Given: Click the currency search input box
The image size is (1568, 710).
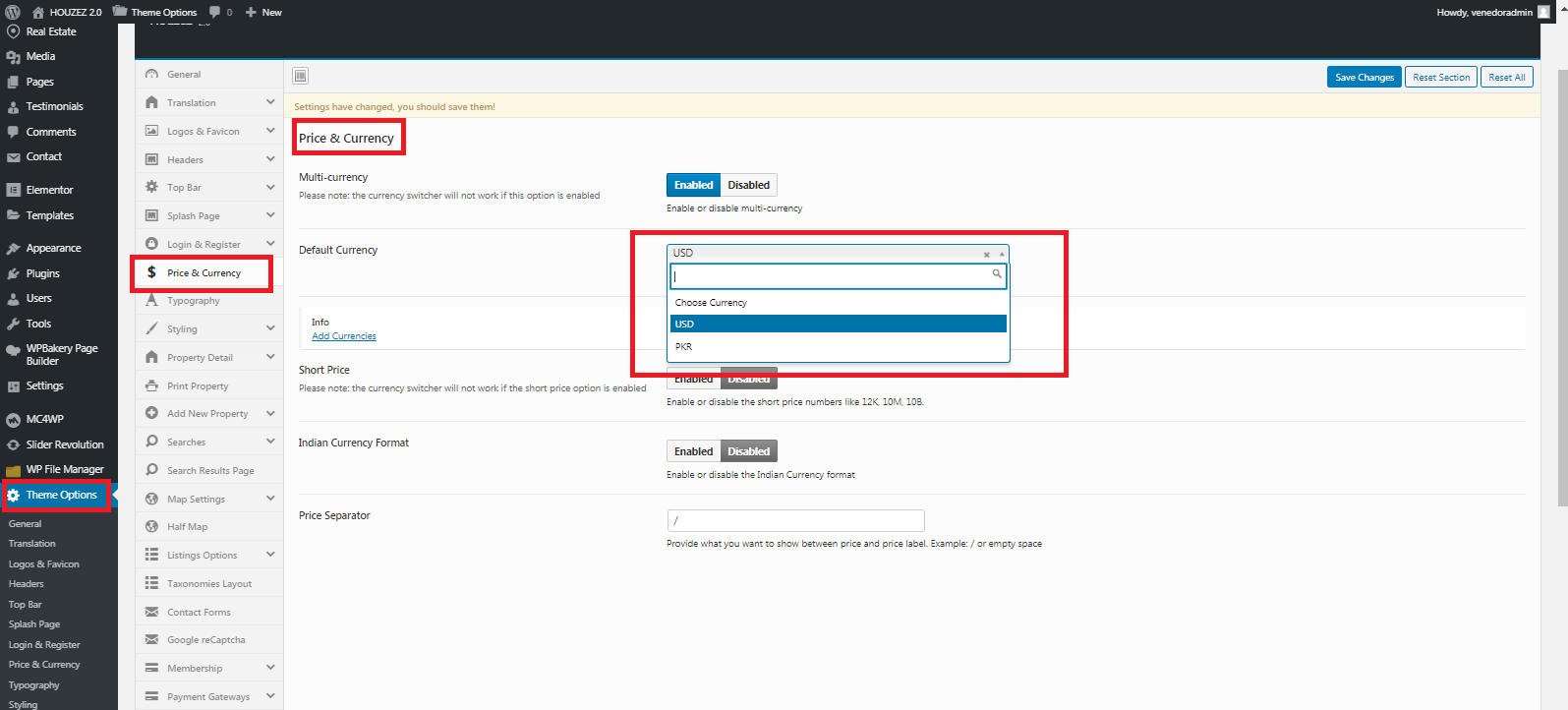Looking at the screenshot, I should pyautogui.click(x=839, y=275).
